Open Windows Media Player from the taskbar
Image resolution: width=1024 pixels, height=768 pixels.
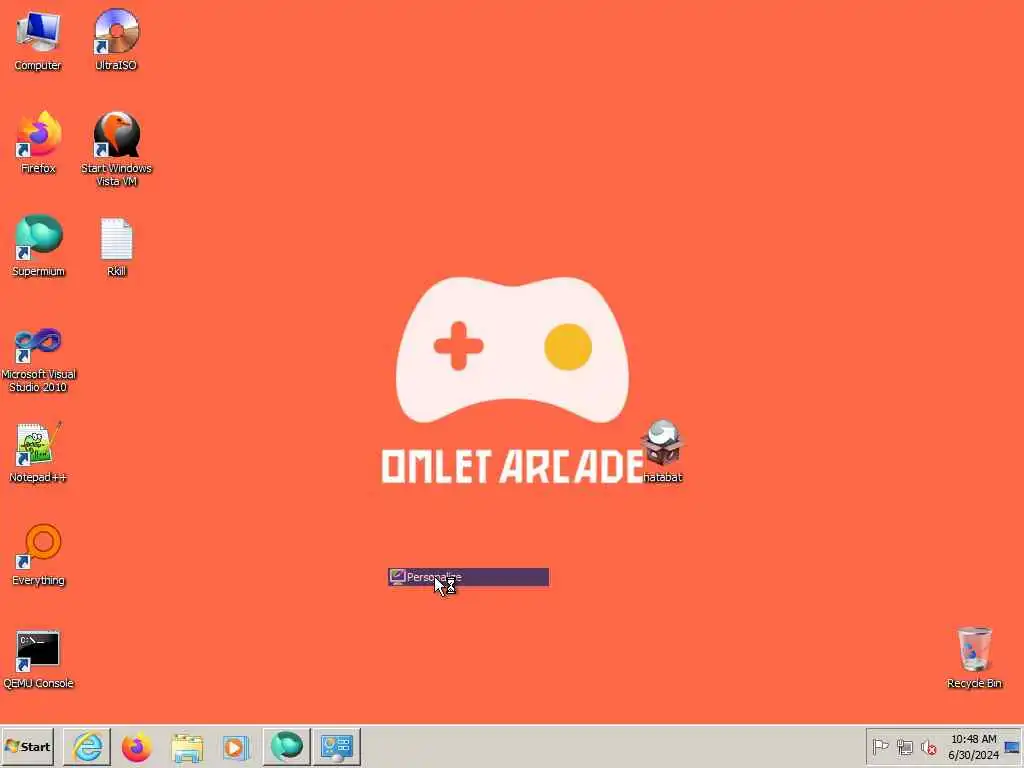pos(236,747)
